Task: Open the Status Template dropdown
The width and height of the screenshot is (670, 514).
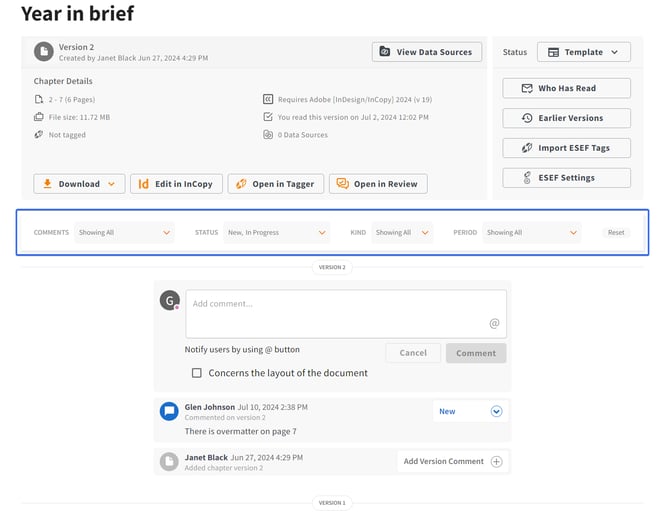Action: (583, 52)
